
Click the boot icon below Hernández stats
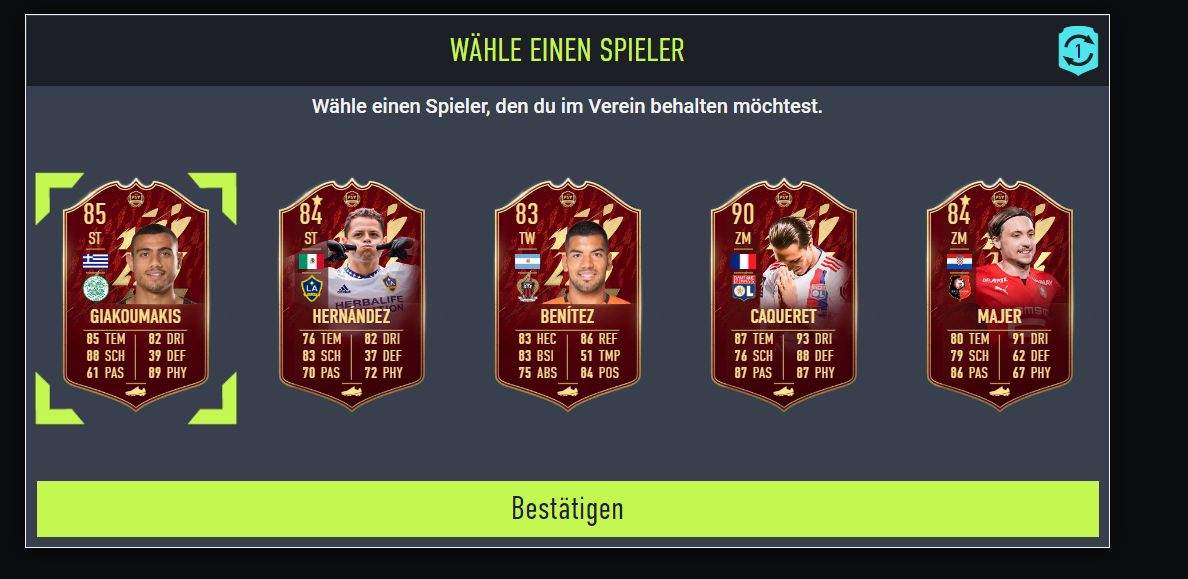coord(352,392)
